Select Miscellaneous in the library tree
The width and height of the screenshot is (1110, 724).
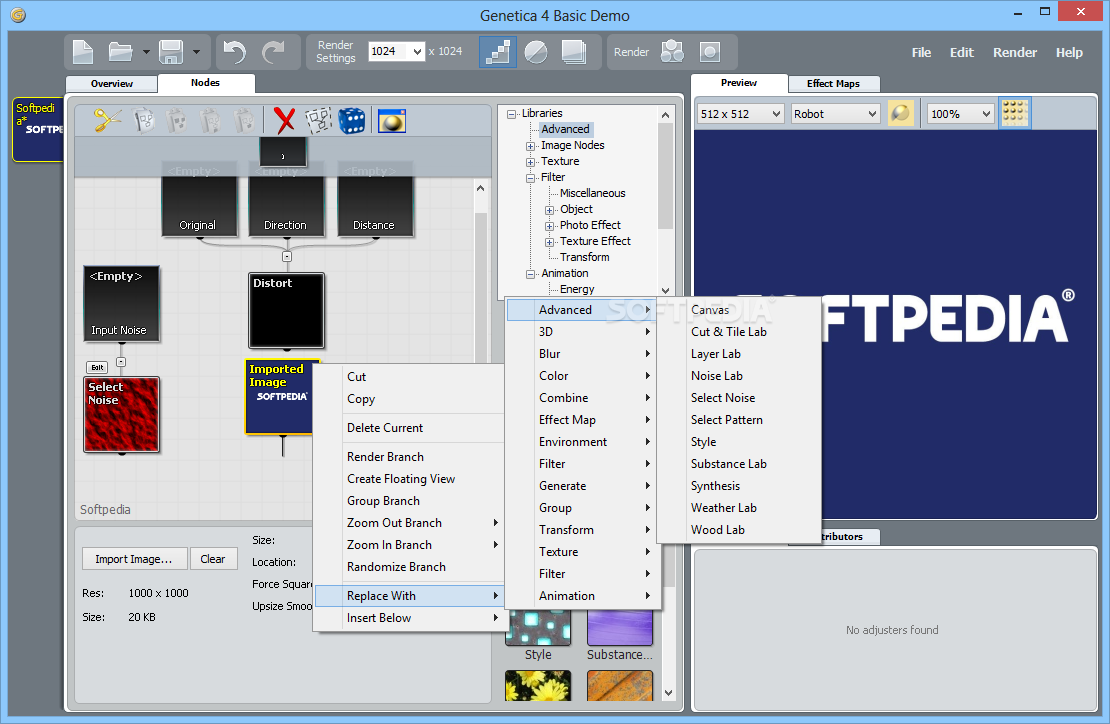[593, 193]
